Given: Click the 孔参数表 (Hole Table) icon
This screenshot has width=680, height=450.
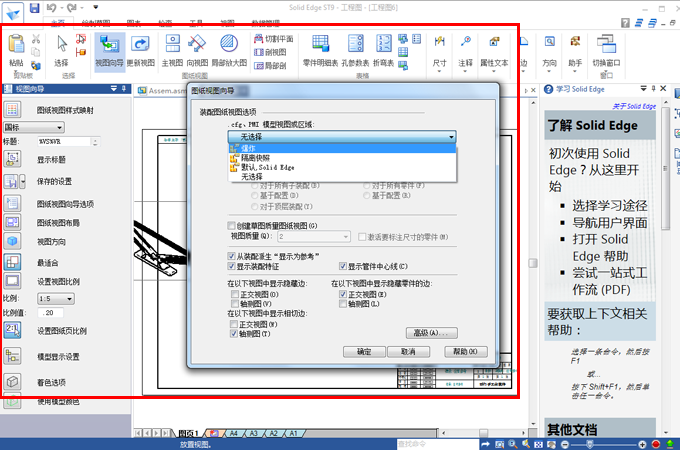Looking at the screenshot, I should click(x=355, y=48).
